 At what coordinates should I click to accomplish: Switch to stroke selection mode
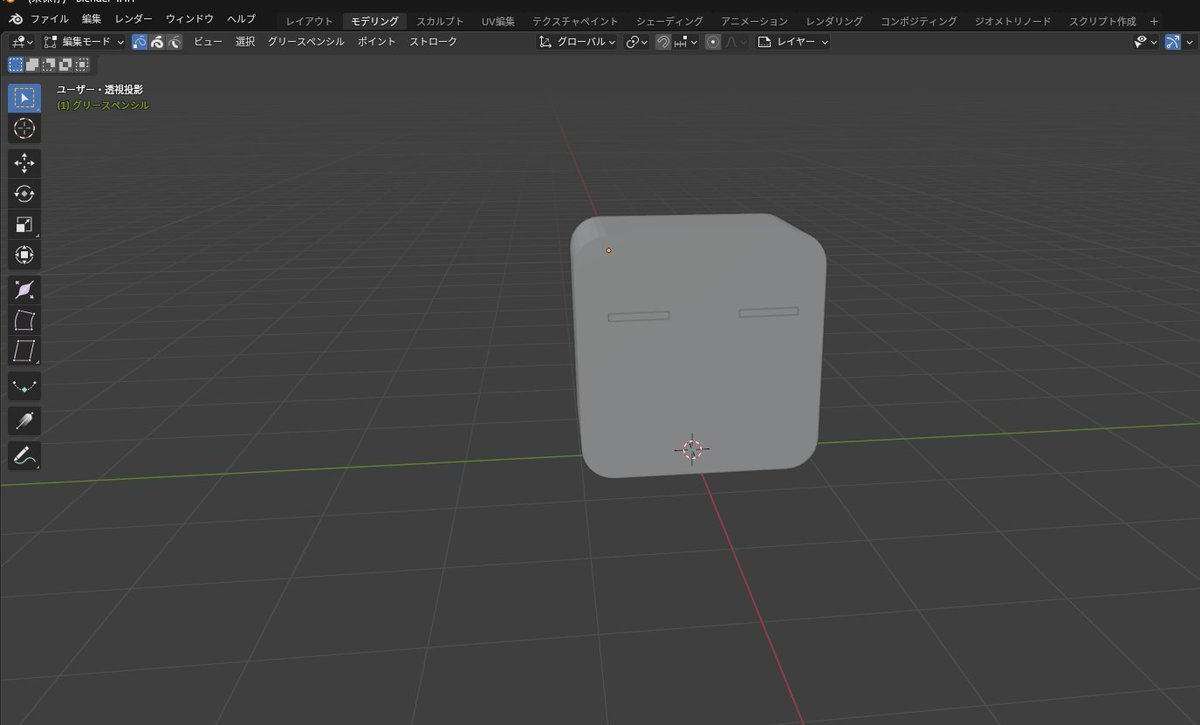click(x=157, y=42)
